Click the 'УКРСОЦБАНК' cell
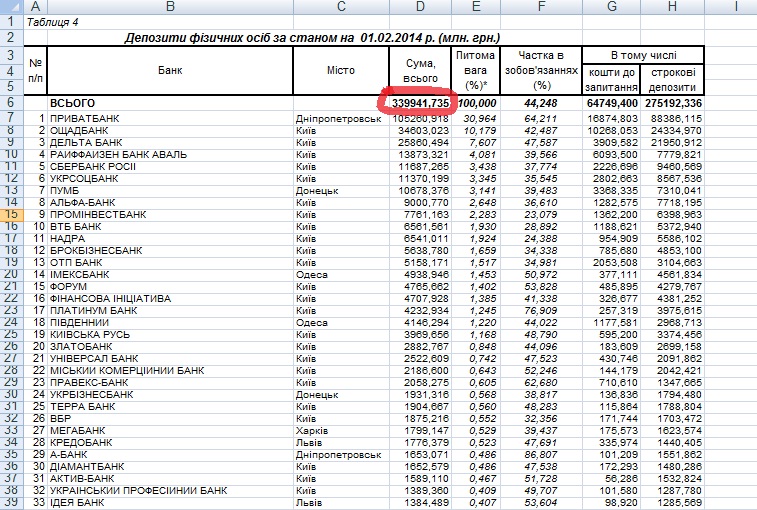This screenshot has width=757, height=510. (170, 179)
